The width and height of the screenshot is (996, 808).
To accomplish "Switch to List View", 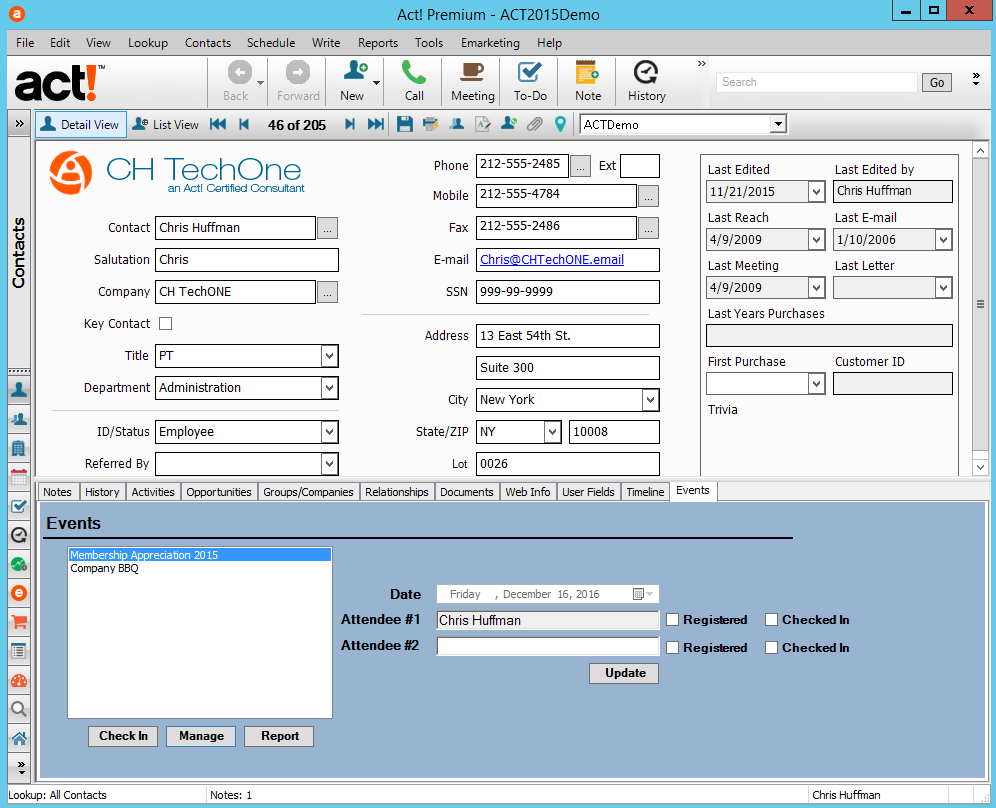I will (x=166, y=125).
